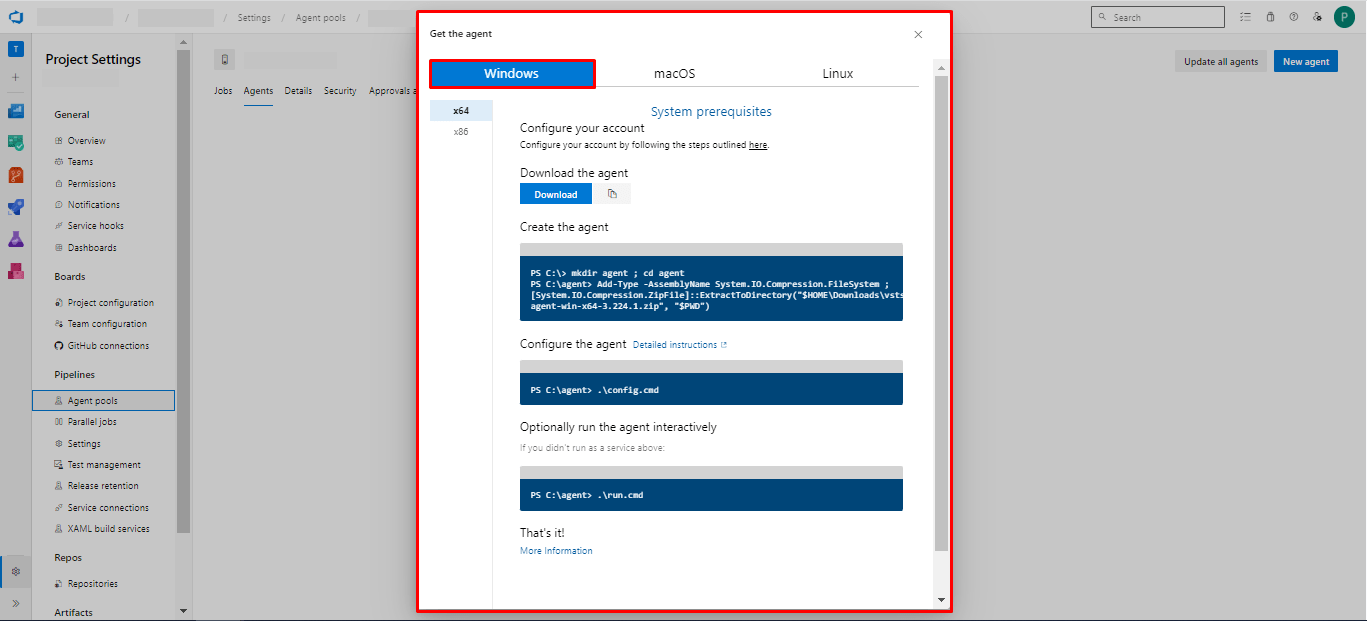The height and width of the screenshot is (621, 1367).
Task: Click the Update all agents button
Action: point(1221,61)
